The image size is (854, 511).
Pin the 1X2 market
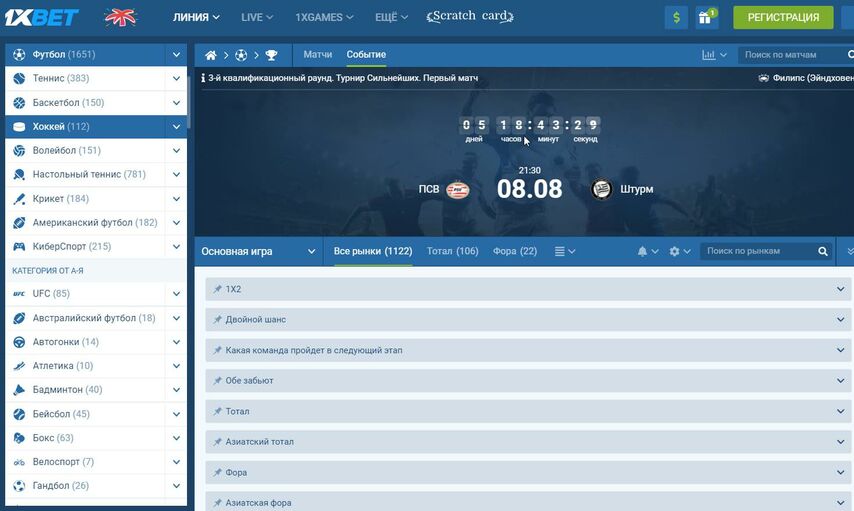tap(217, 289)
